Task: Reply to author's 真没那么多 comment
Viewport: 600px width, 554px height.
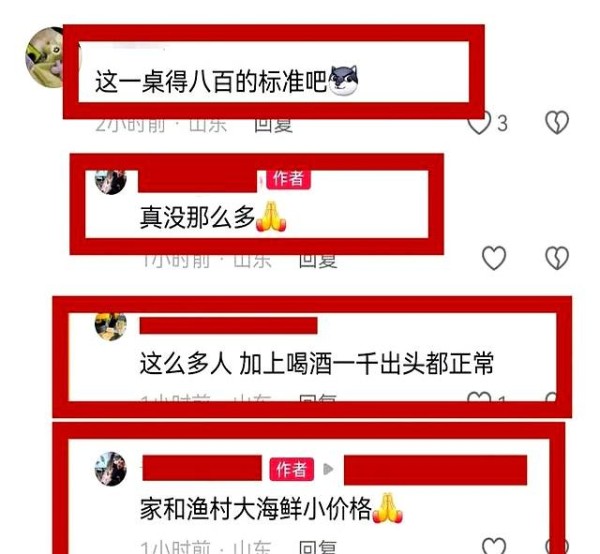Action: click(x=318, y=261)
